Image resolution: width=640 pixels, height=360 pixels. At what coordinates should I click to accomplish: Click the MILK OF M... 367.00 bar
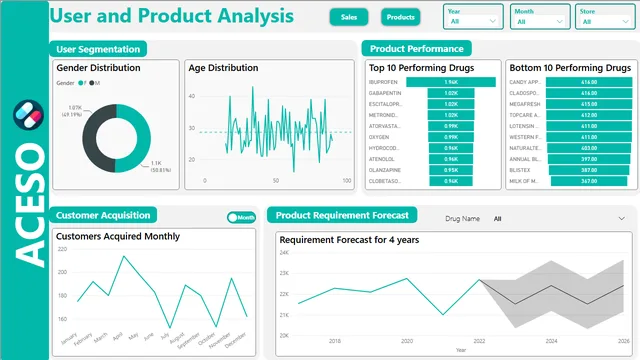pyautogui.click(x=589, y=181)
